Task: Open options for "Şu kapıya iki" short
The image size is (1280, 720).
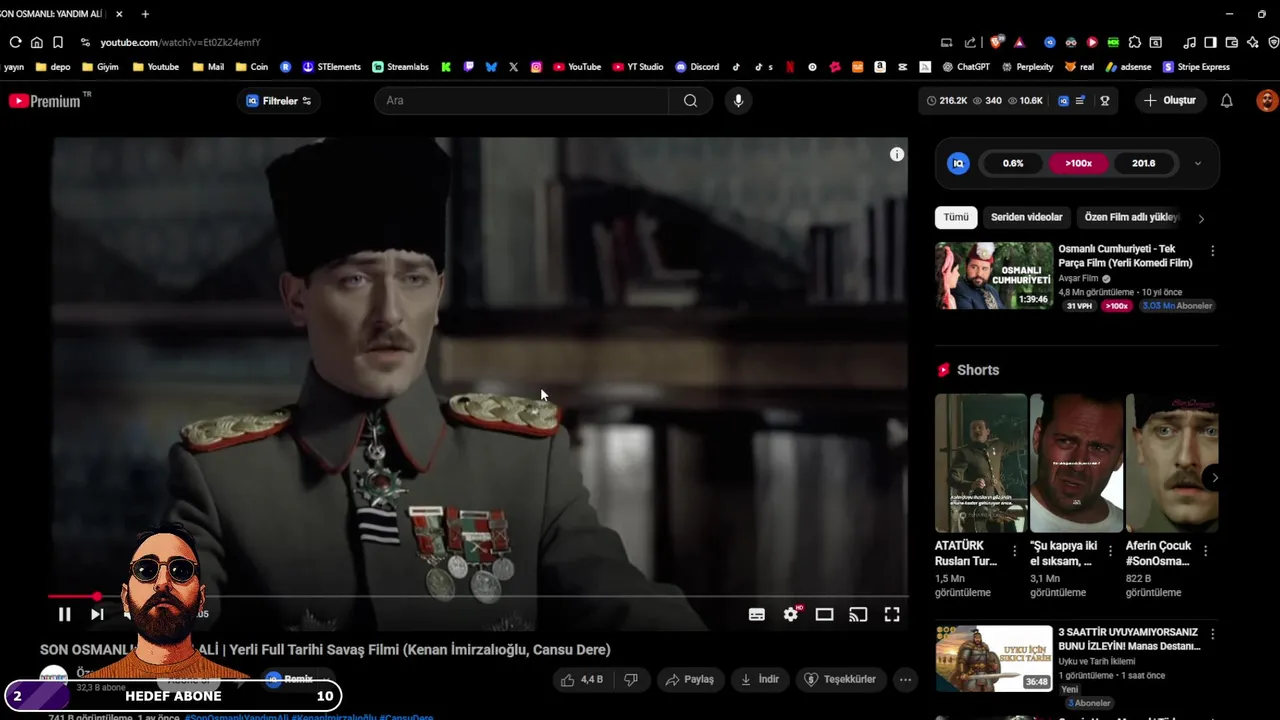Action: (x=1110, y=551)
